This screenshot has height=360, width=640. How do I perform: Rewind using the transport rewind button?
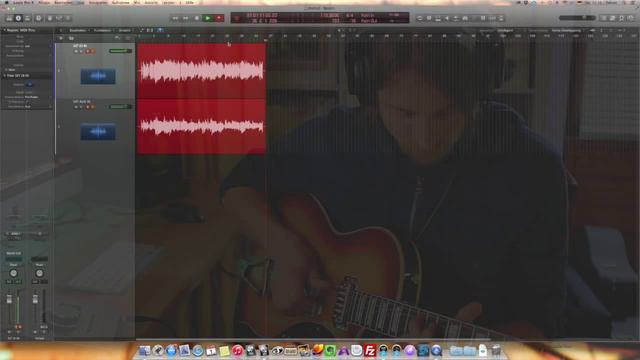[x=175, y=18]
